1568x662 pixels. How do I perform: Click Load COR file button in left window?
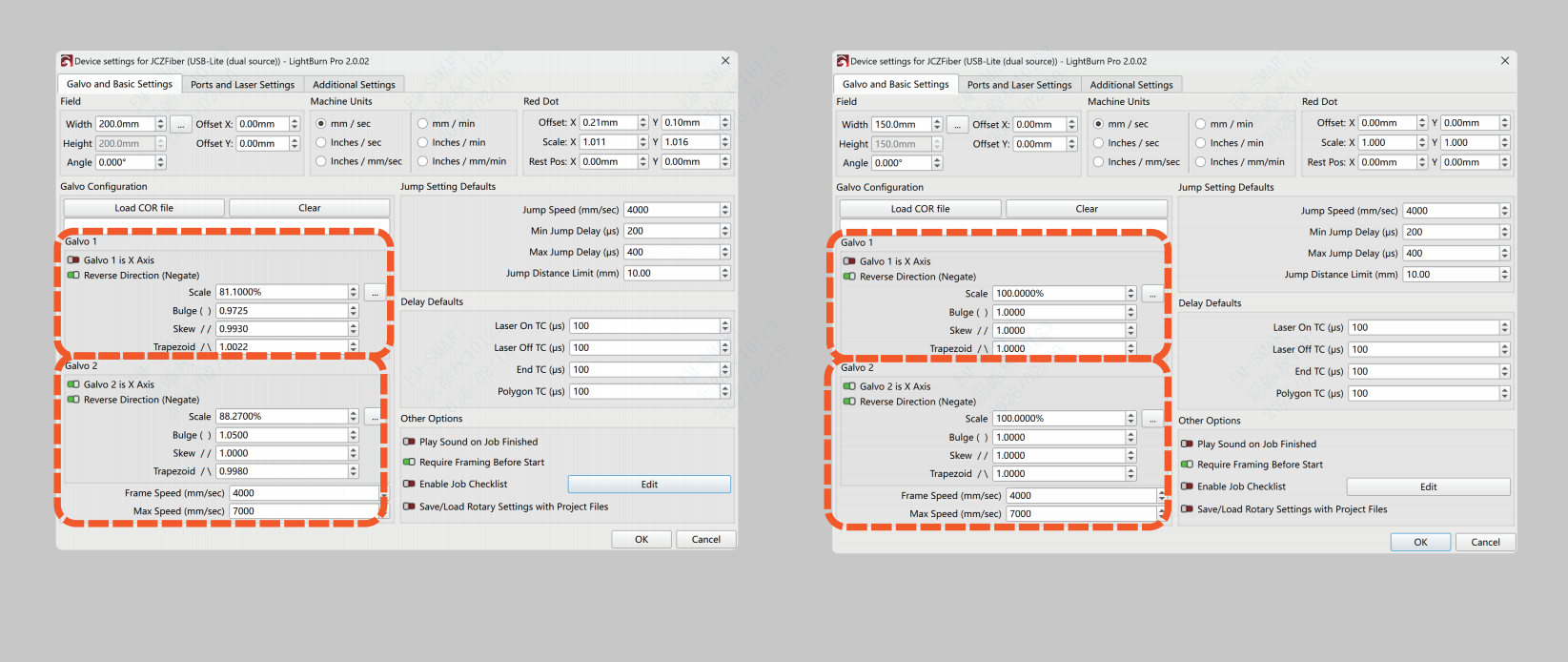pyautogui.click(x=144, y=208)
